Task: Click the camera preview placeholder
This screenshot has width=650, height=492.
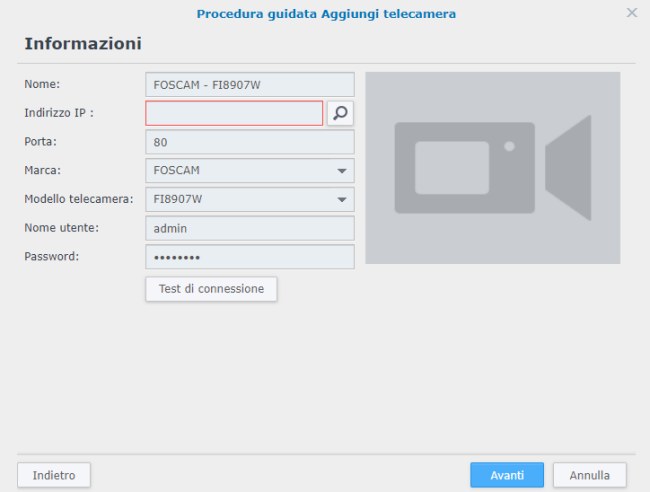Action: pos(492,168)
